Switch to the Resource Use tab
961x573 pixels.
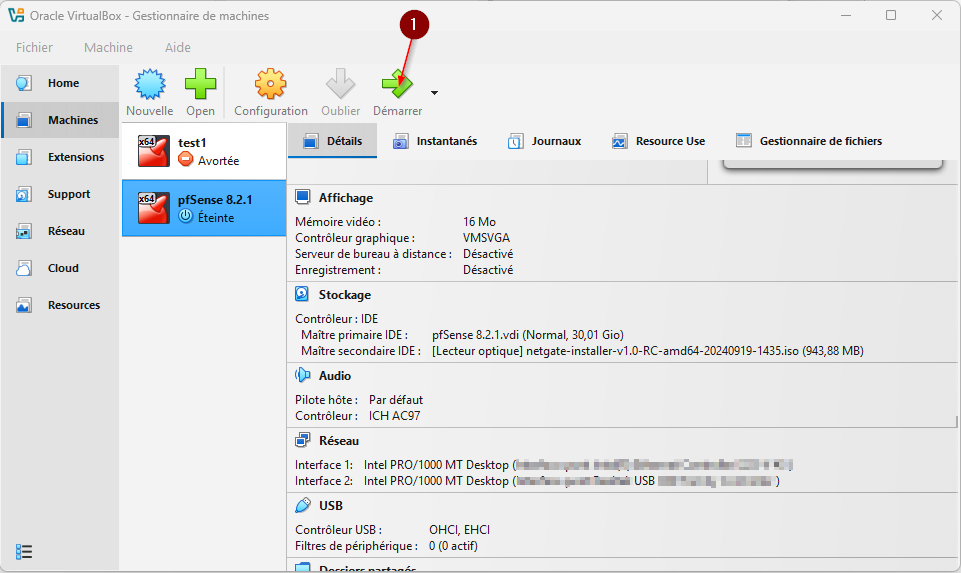click(658, 141)
